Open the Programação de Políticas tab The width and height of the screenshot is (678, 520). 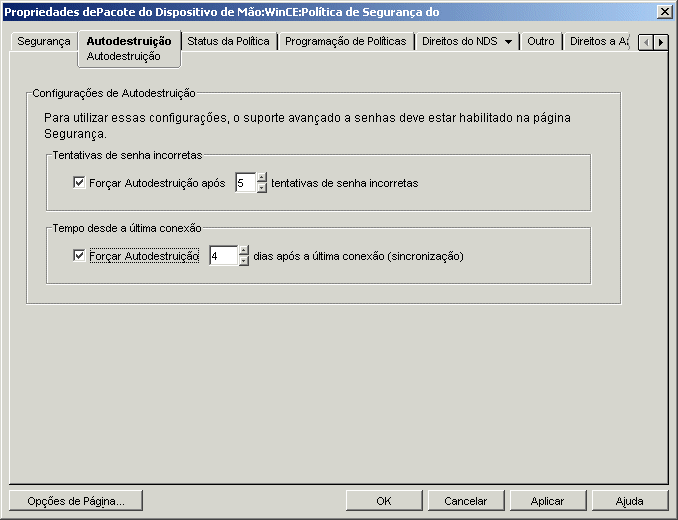[345, 41]
